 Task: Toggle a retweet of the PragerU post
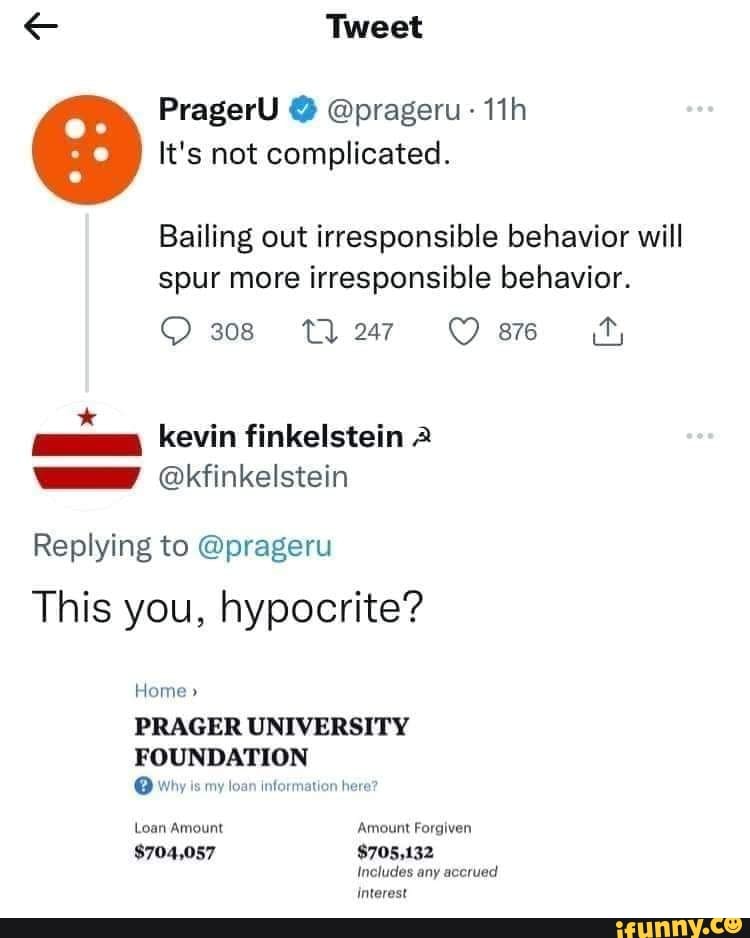coord(321,330)
